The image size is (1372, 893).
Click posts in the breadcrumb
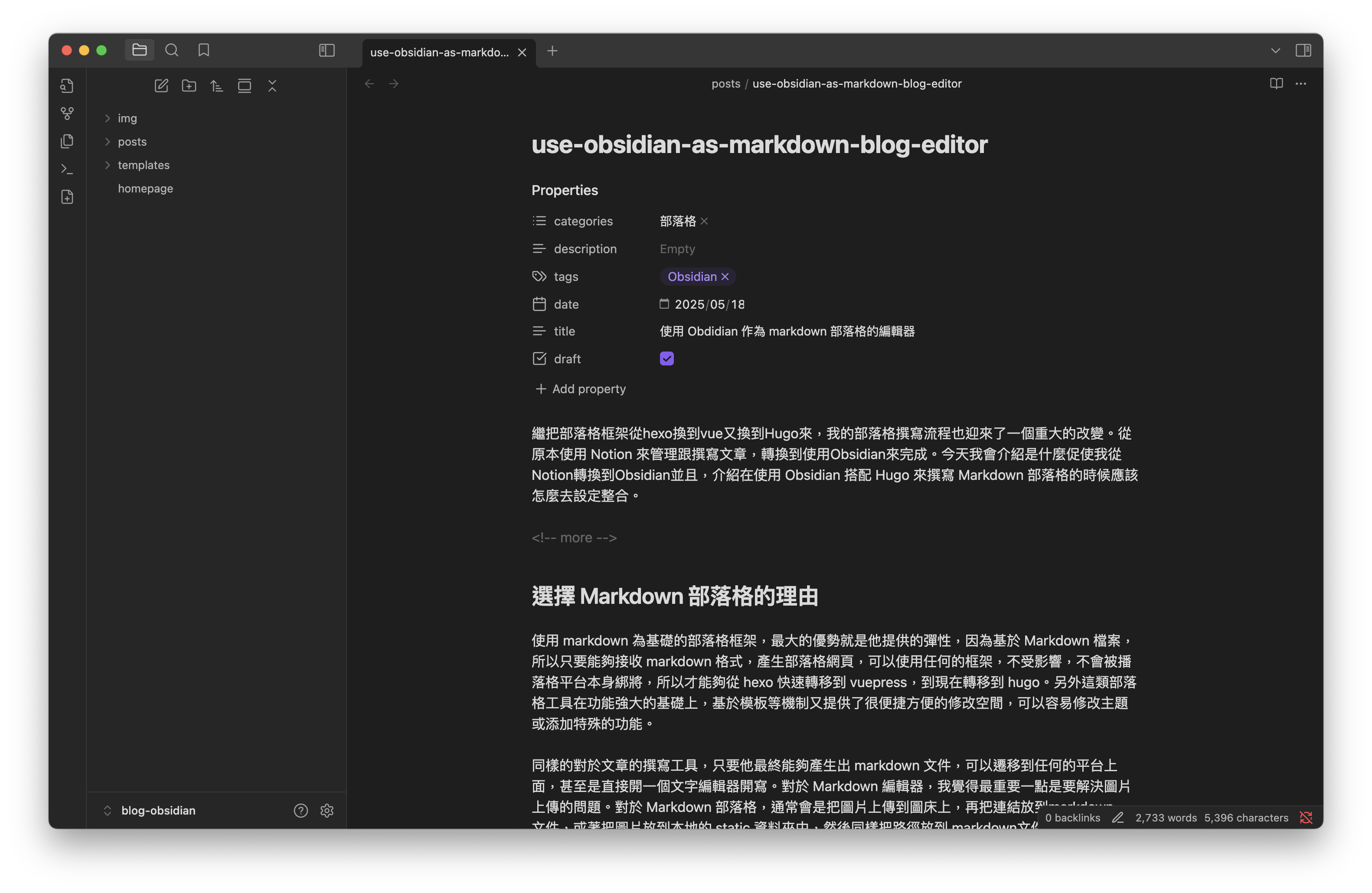pos(726,84)
